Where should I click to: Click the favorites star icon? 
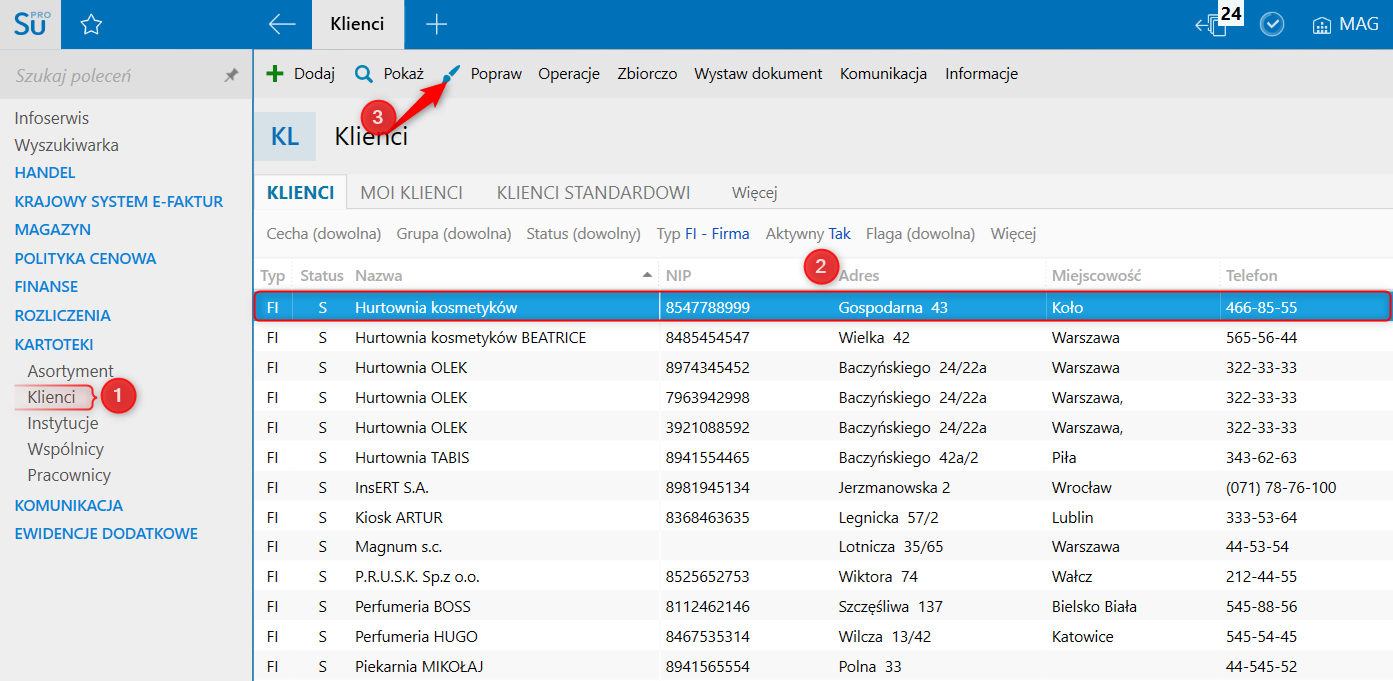91,25
